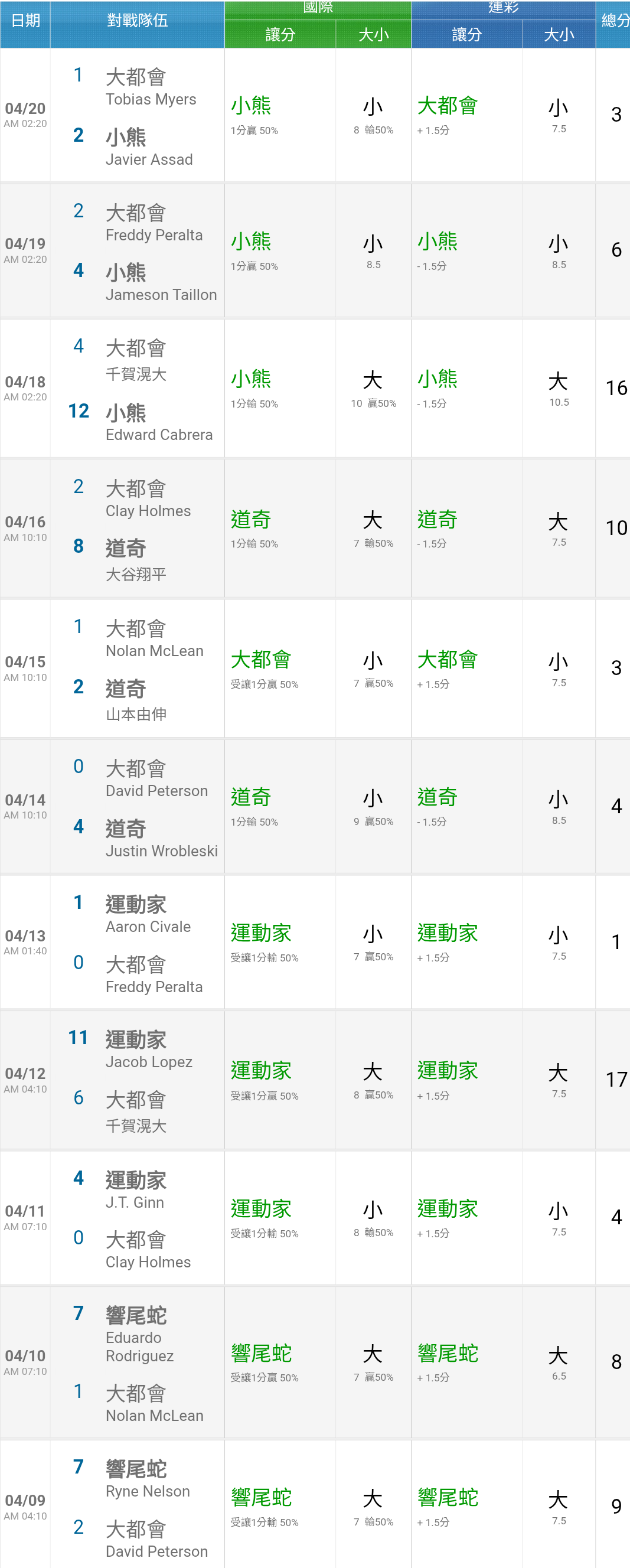Screen dimensions: 630x1568
Task: Click the 04/18 total score 16
Action: click(x=616, y=388)
